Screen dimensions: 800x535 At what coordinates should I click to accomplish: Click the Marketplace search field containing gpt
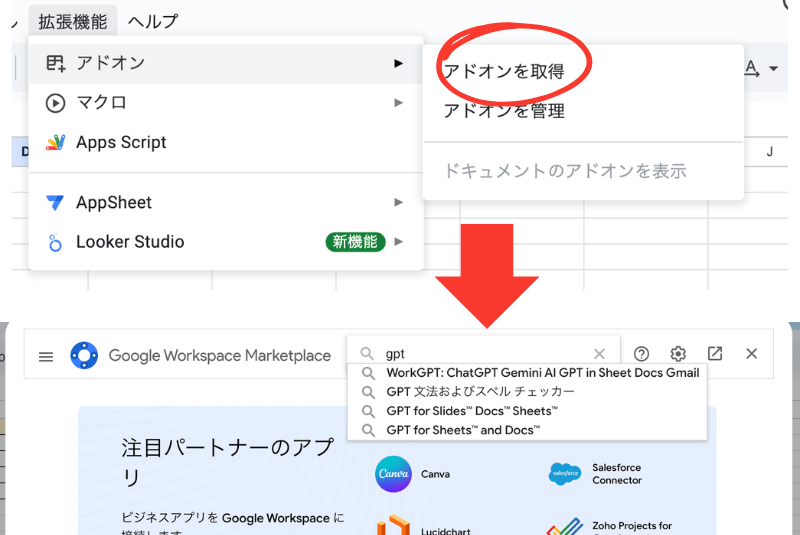point(483,353)
